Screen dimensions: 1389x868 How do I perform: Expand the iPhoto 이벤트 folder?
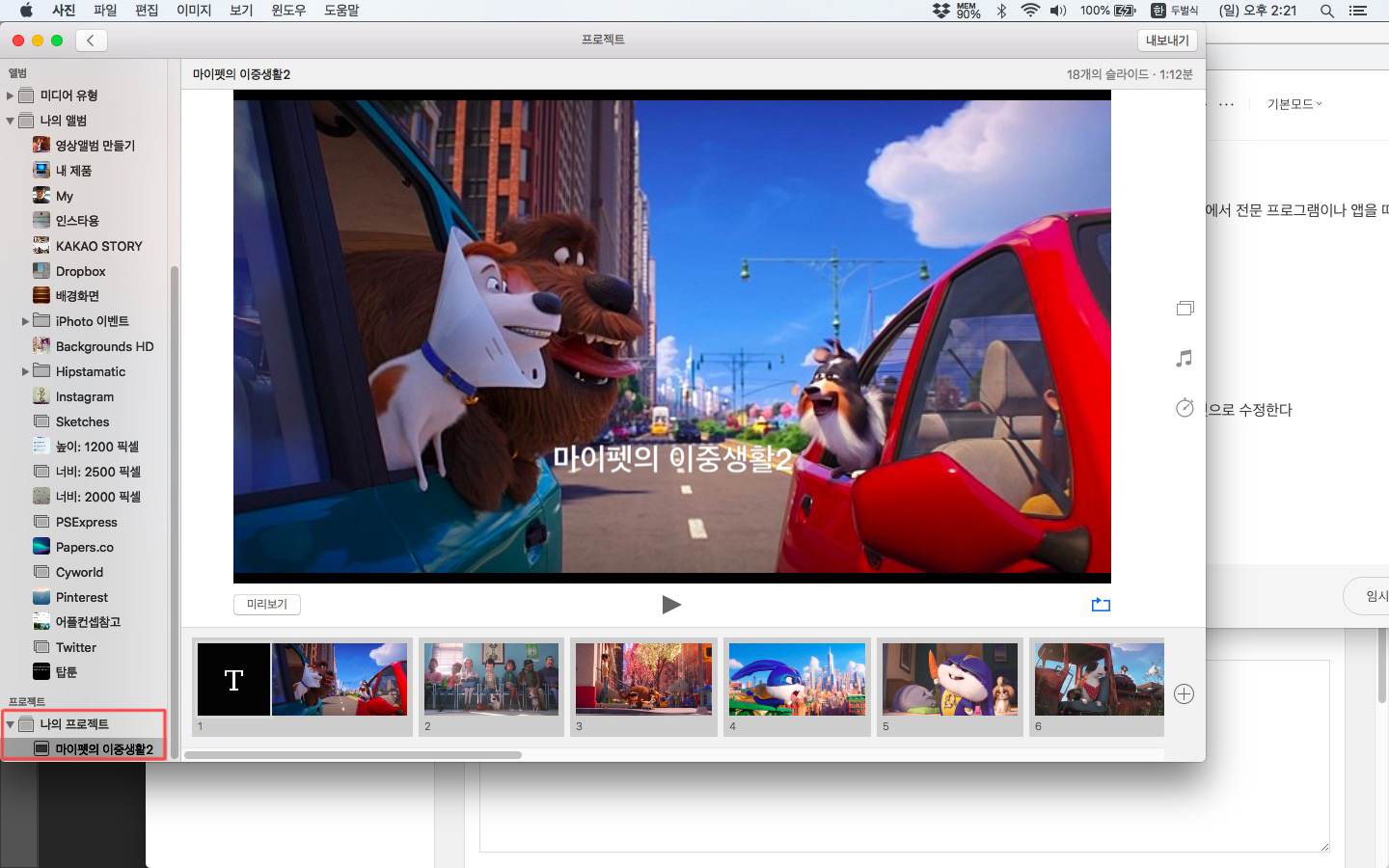[x=25, y=321]
